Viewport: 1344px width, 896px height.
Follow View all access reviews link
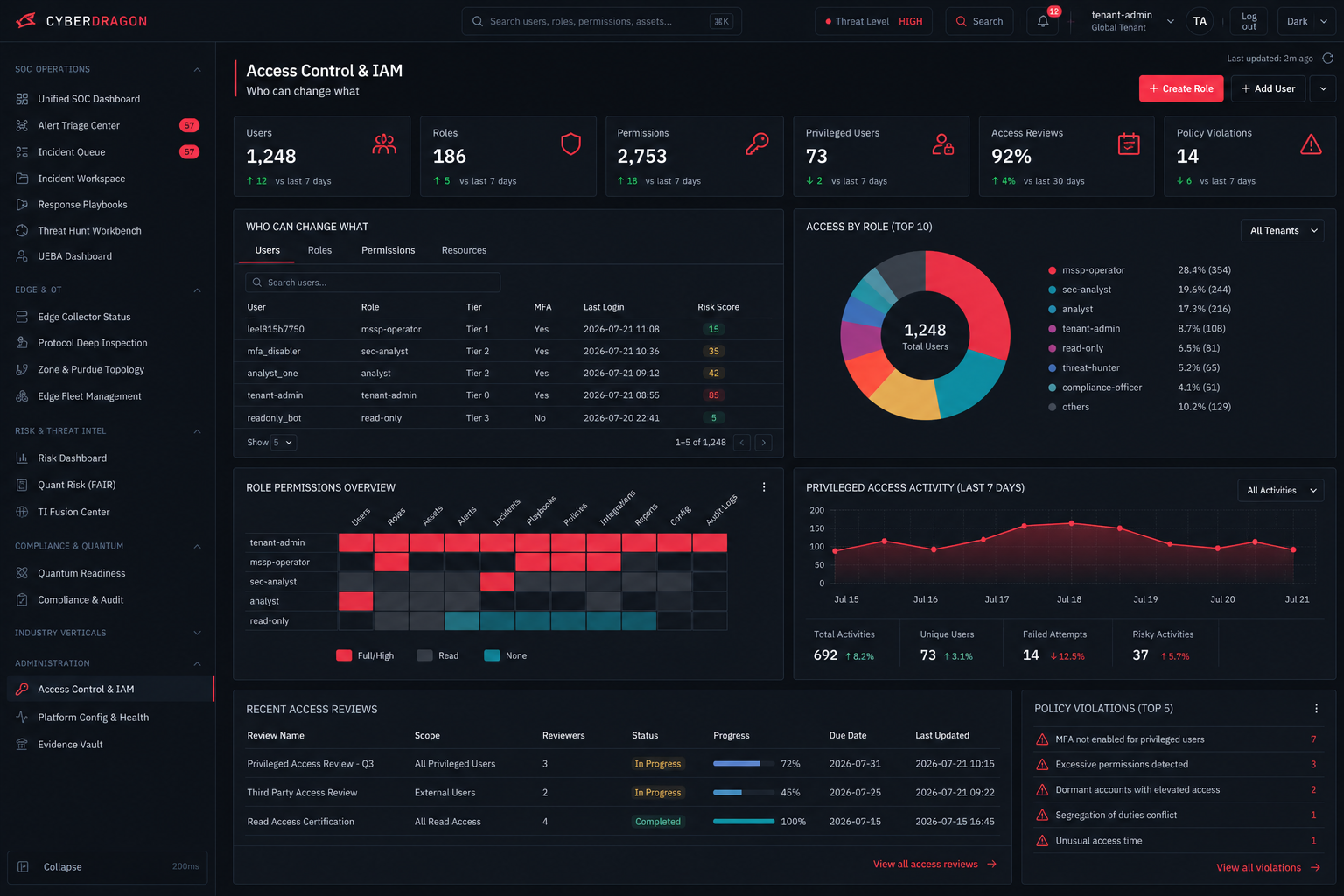[x=934, y=864]
